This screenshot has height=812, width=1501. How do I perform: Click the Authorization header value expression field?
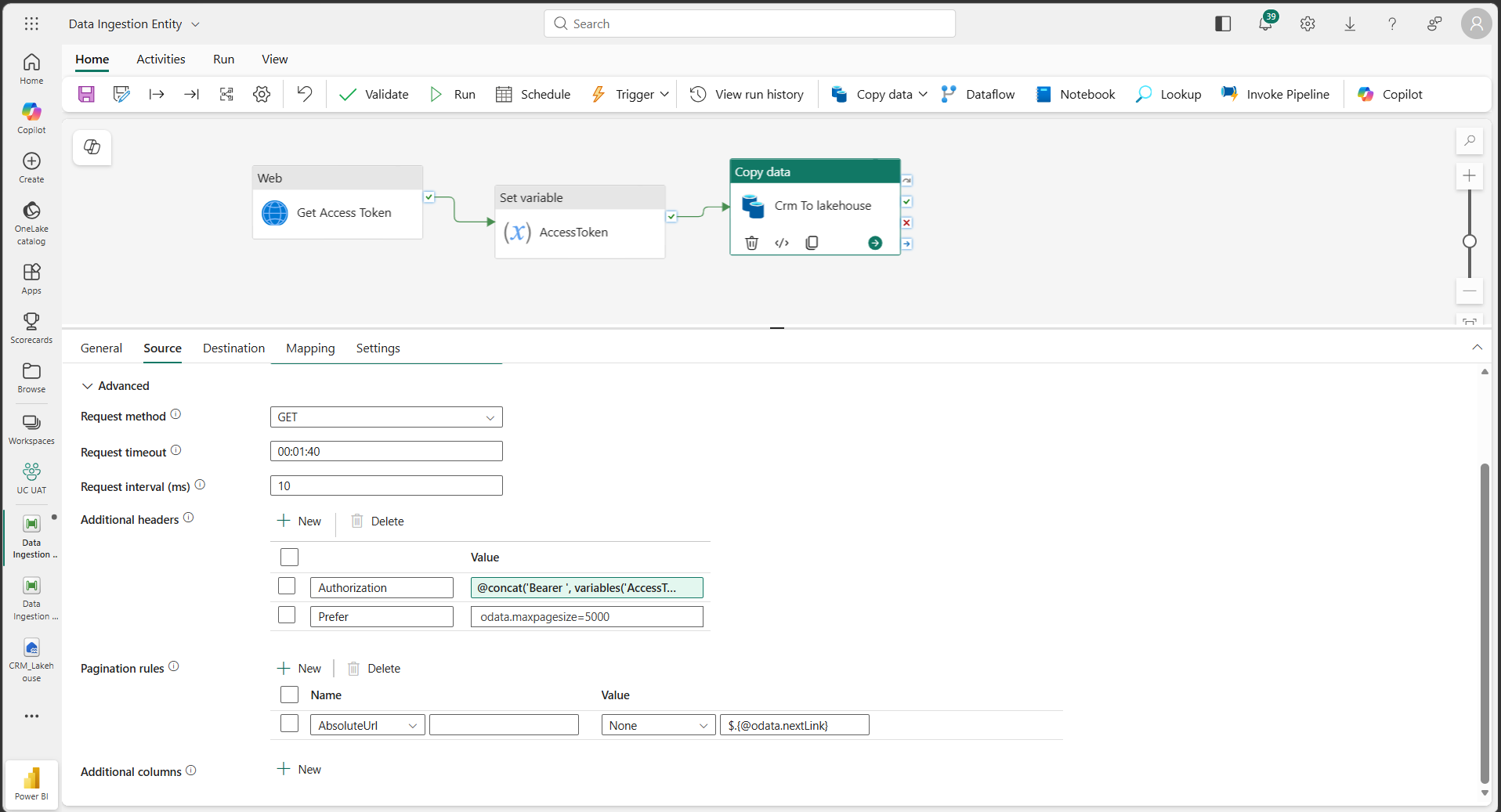click(x=587, y=587)
